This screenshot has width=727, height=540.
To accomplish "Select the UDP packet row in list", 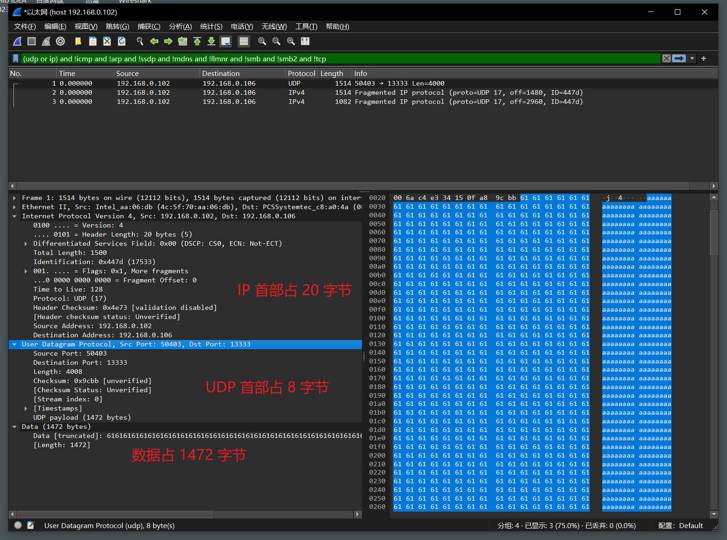I will click(x=200, y=84).
